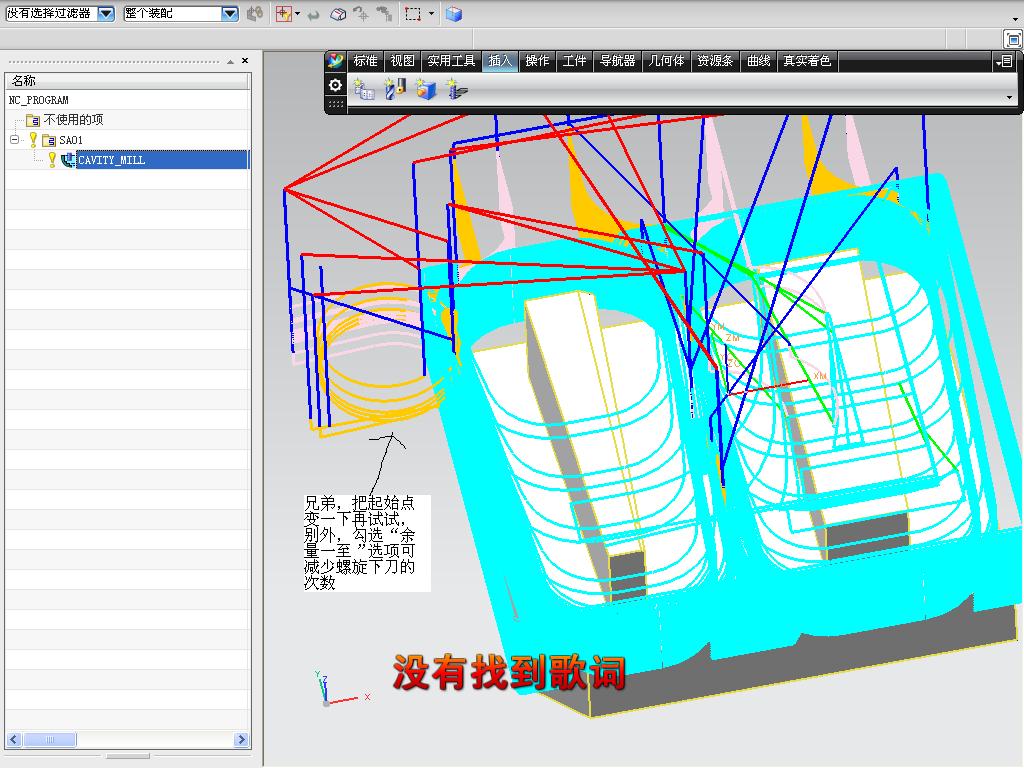Collapse the SA01 program group
1024x768 pixels.
(14, 139)
